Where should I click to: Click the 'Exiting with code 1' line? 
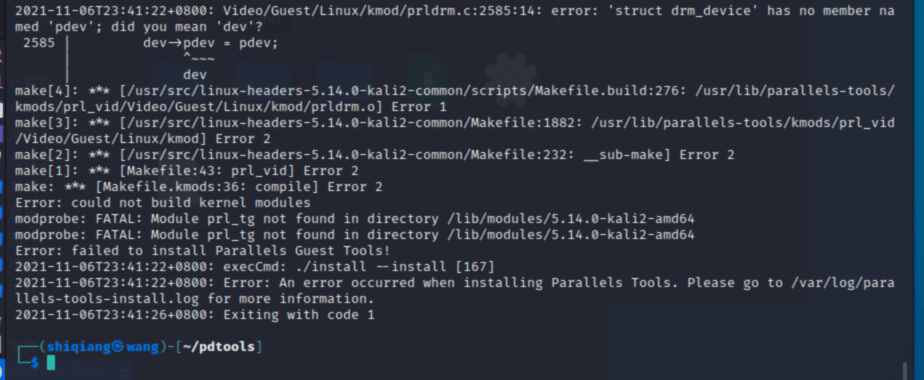point(194,315)
